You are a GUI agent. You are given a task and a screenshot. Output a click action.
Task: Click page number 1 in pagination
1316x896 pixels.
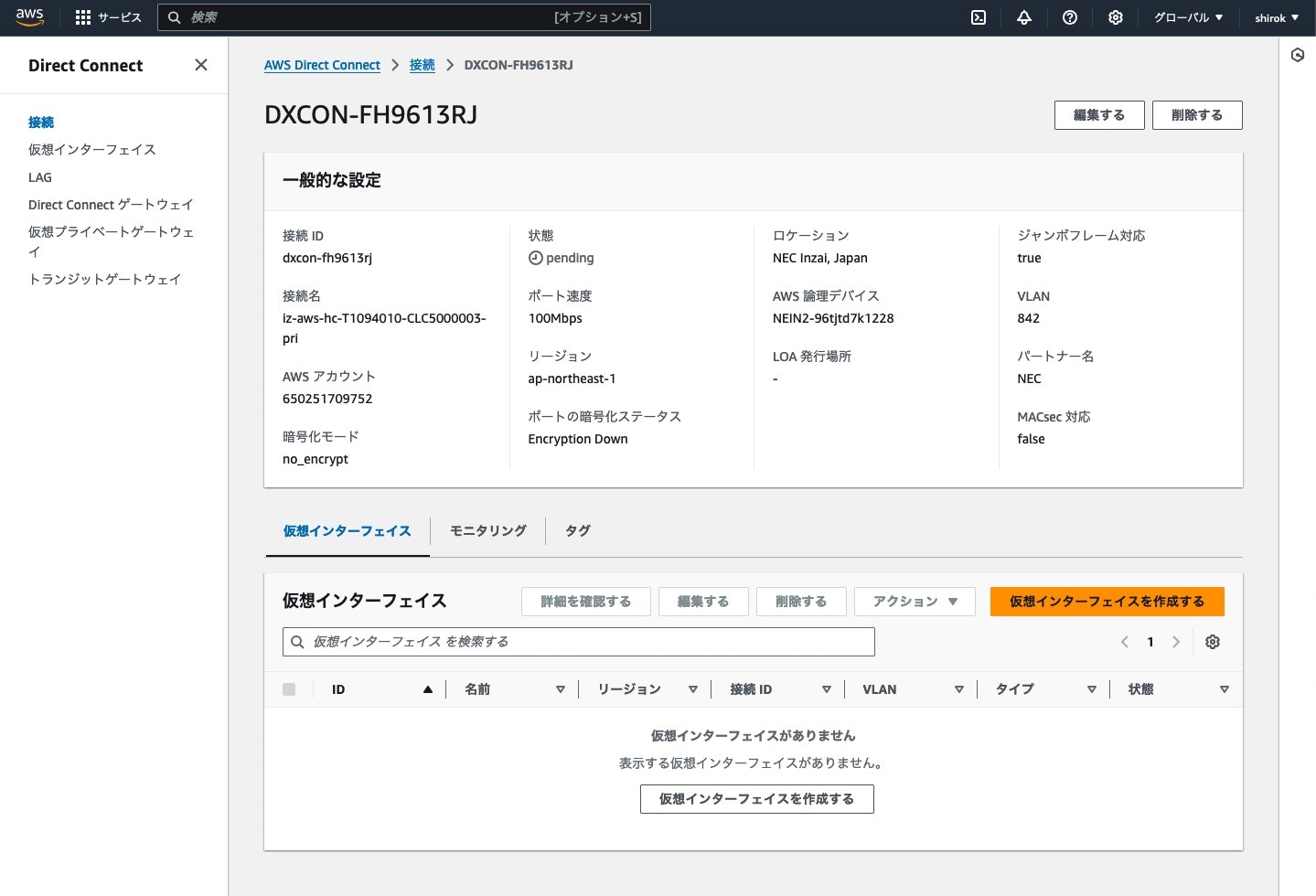tap(1150, 642)
